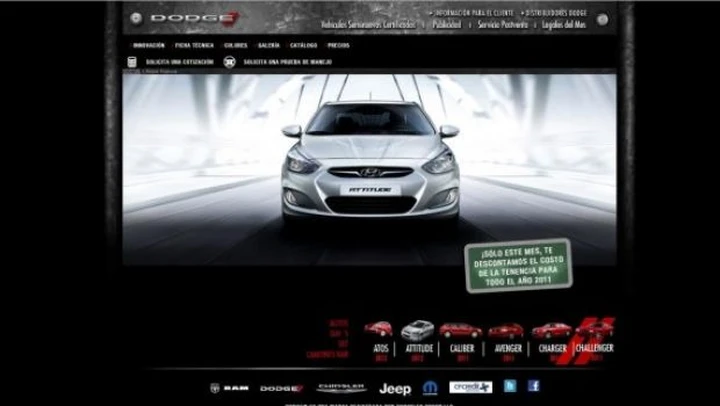Image resolution: width=720 pixels, height=406 pixels.
Task: Select the silver Attitude car thumbnail
Action: pos(417,330)
